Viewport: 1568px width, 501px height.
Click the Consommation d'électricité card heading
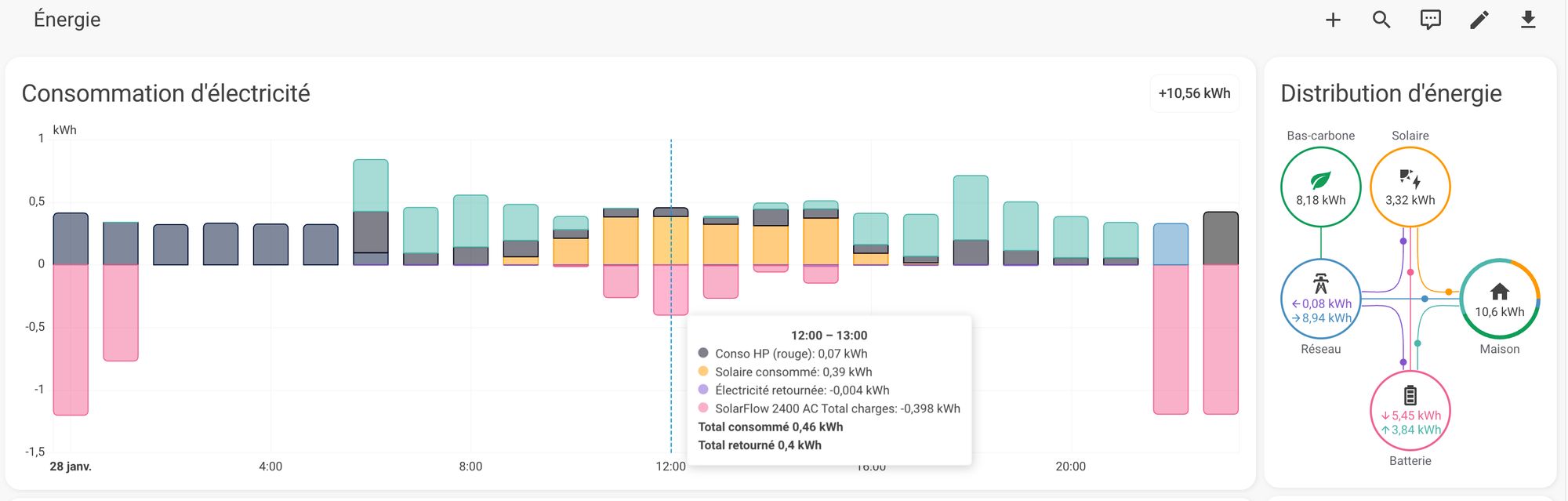tap(166, 93)
